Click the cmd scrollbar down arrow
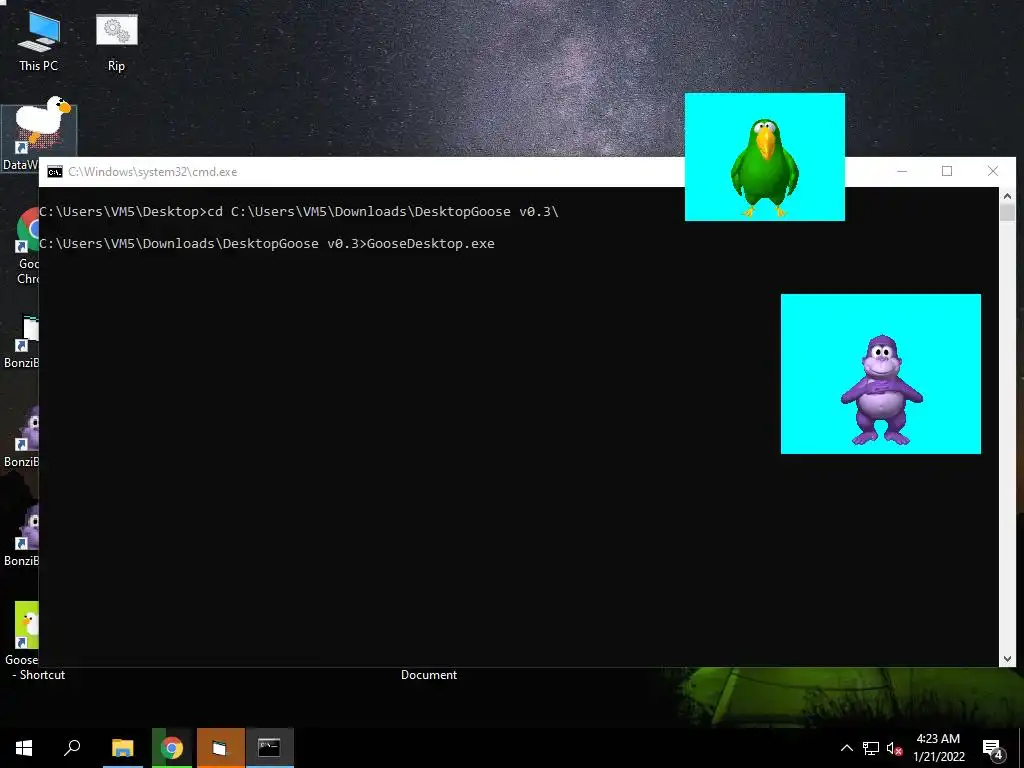Screen dimensions: 1024x768 1007,659
